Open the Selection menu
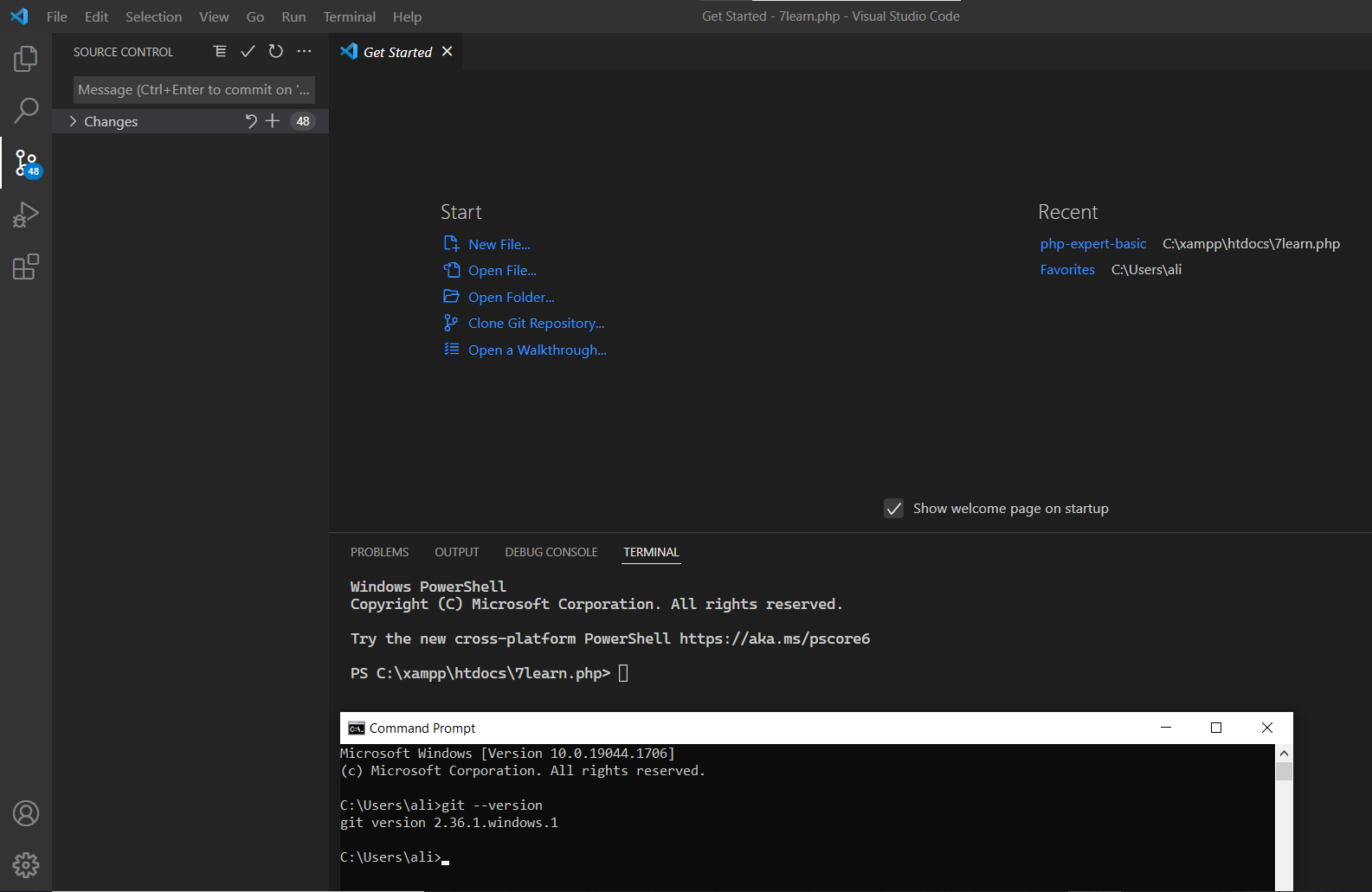 pos(153,16)
